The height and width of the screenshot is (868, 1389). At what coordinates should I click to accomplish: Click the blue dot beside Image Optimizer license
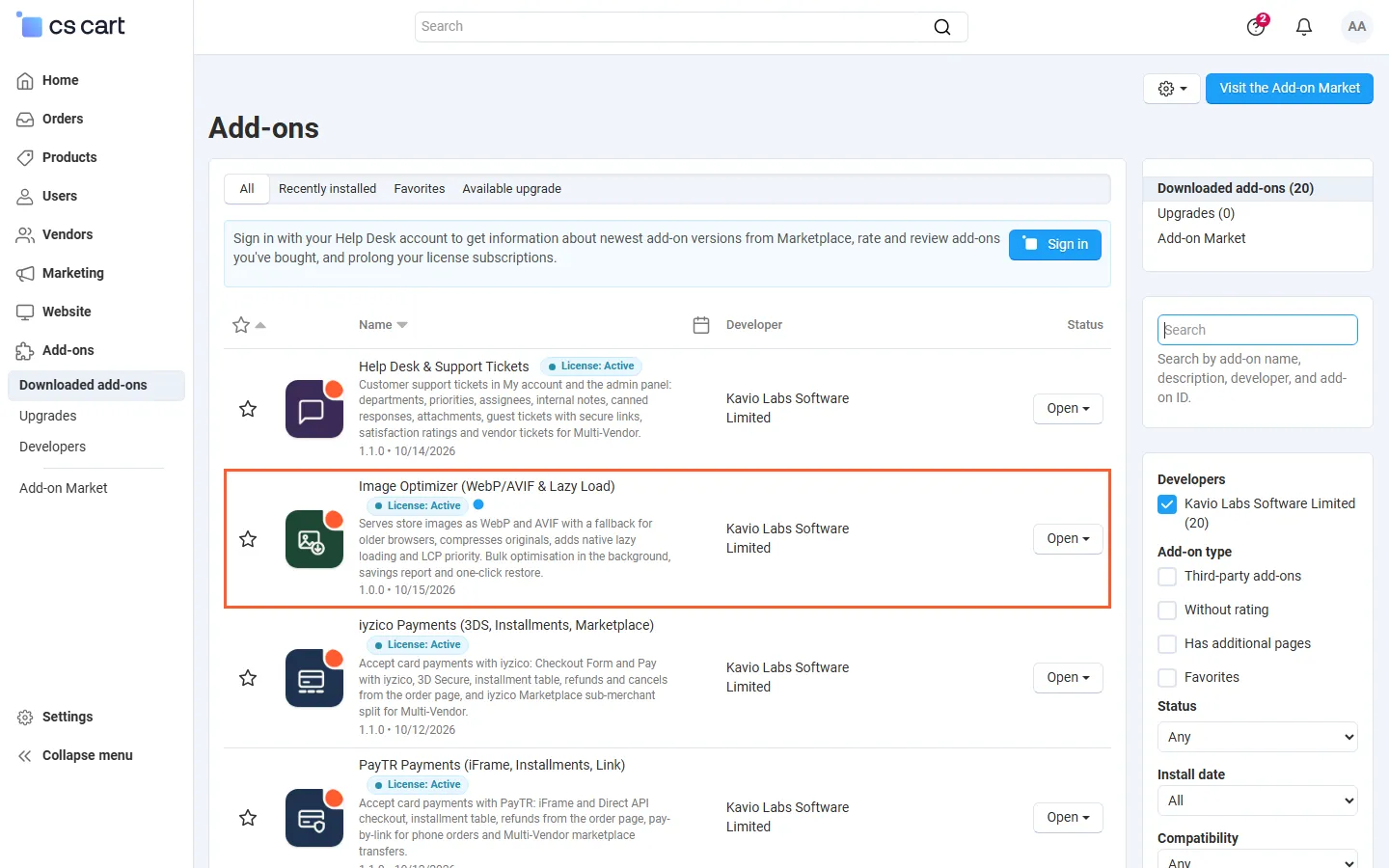pyautogui.click(x=478, y=504)
